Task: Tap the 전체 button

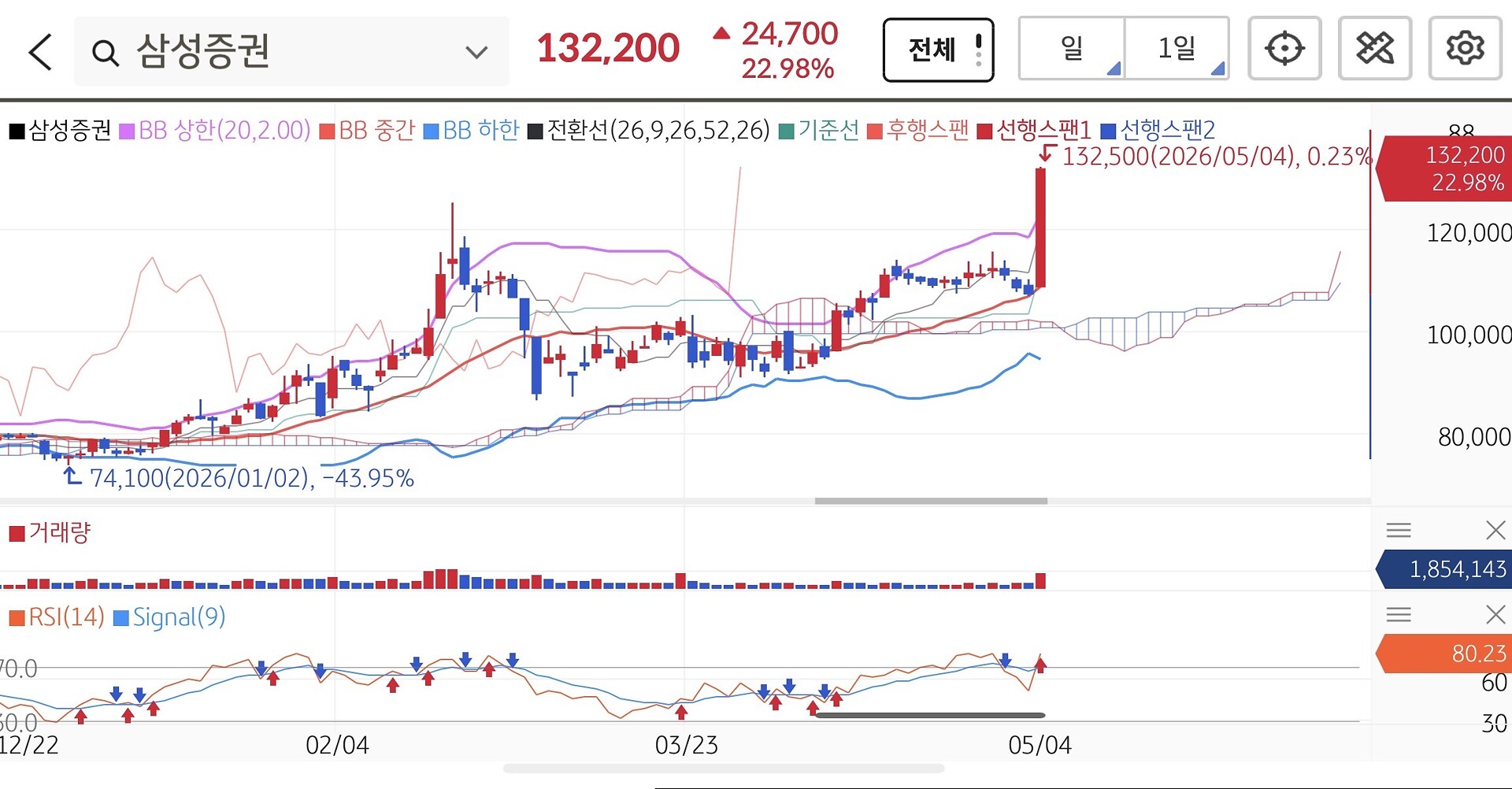Action: pos(938,50)
